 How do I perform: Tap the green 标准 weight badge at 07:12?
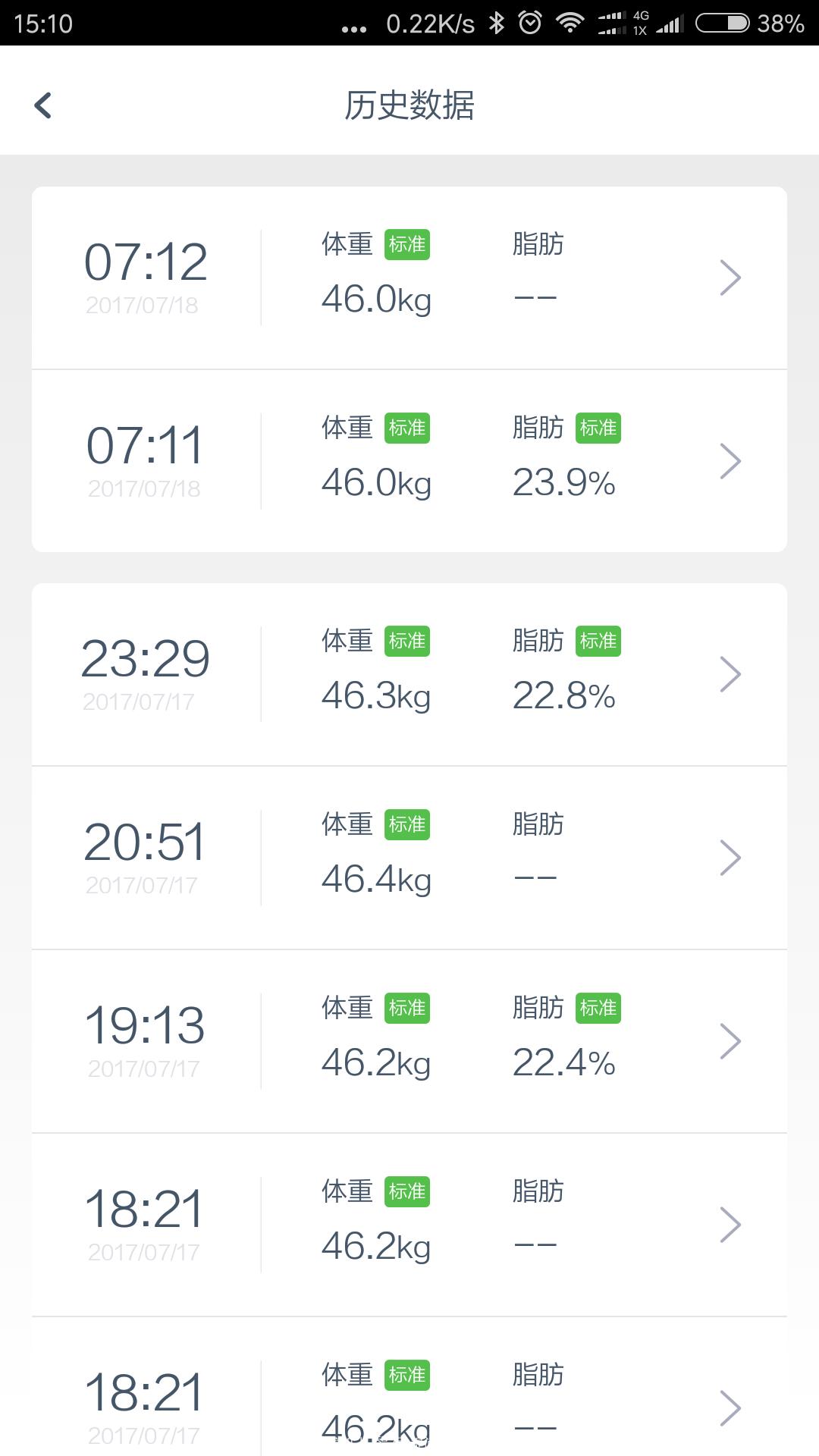click(407, 245)
